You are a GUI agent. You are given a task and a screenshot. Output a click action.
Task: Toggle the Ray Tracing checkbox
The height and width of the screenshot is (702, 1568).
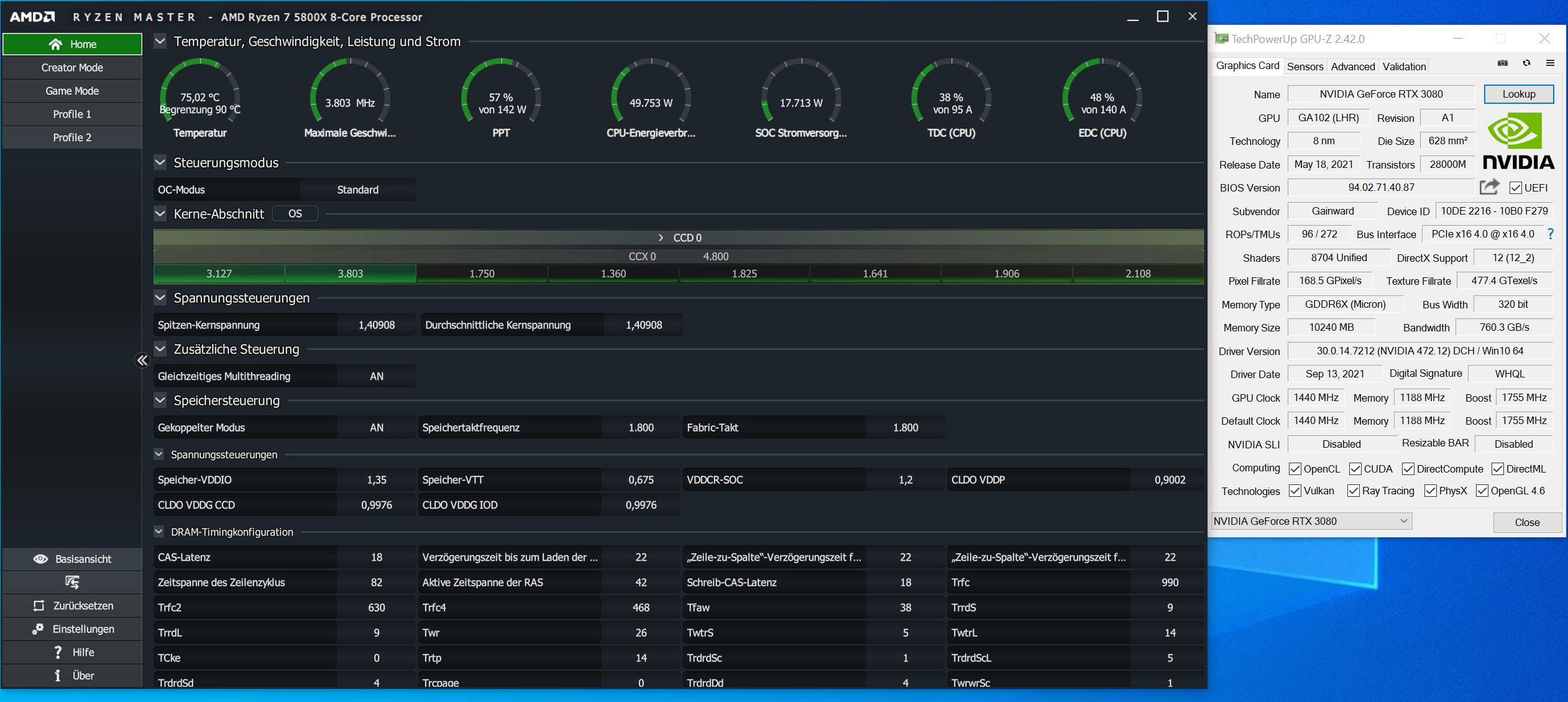pyautogui.click(x=1353, y=491)
